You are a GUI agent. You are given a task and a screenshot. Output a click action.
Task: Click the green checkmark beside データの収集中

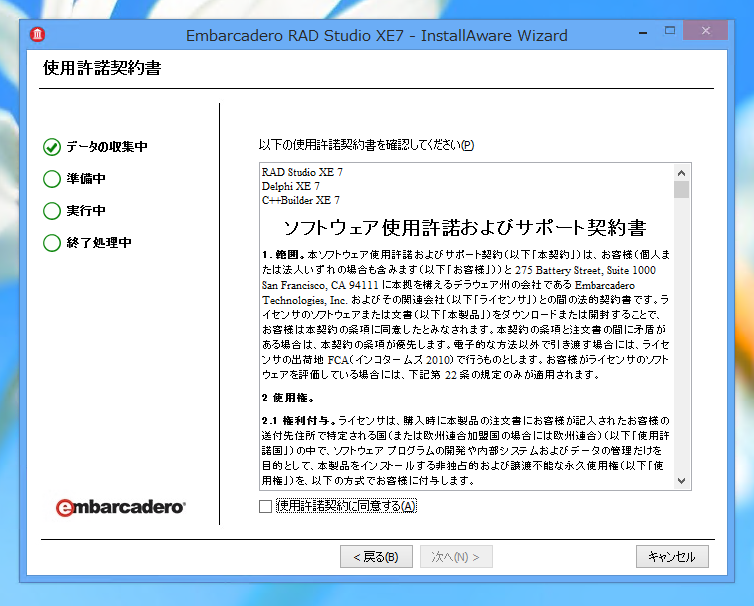pos(52,147)
